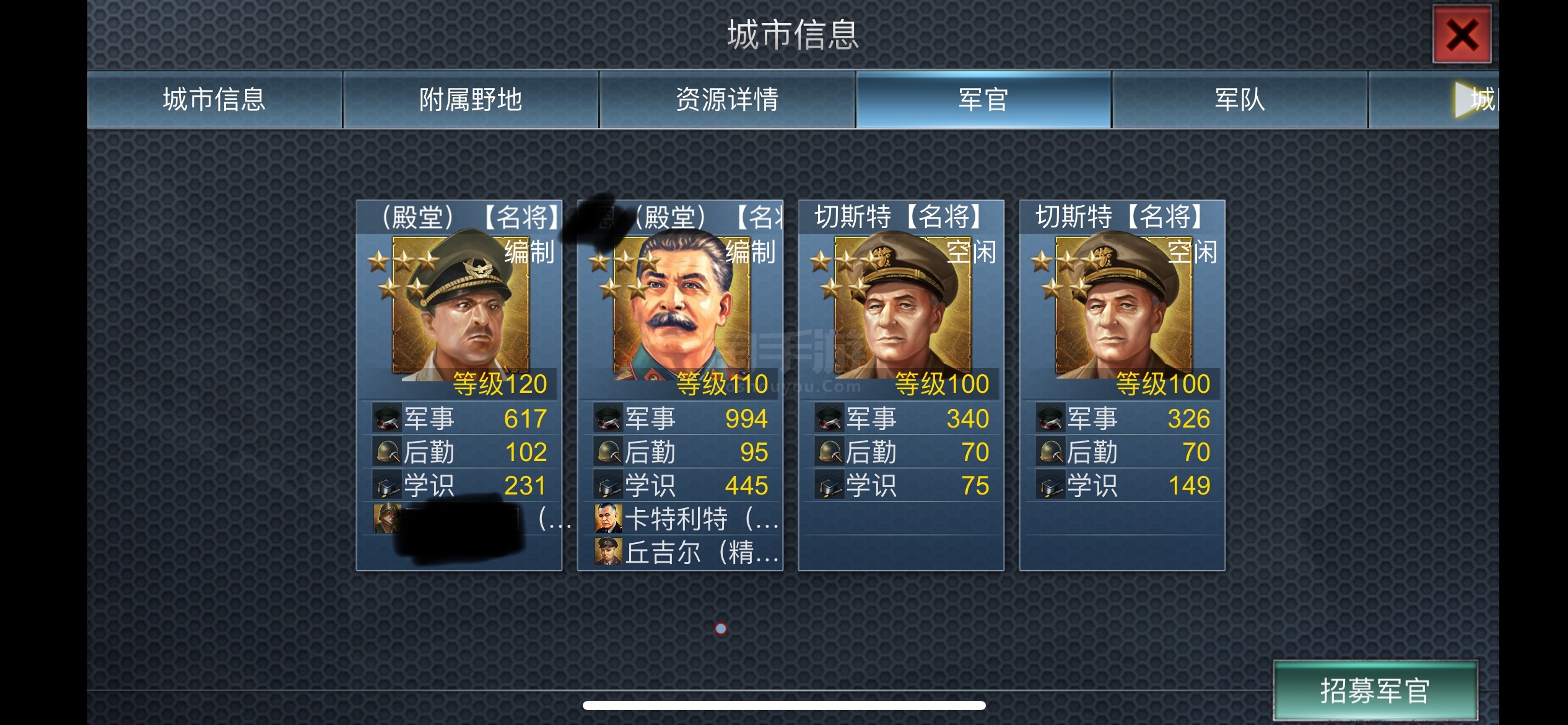Click the 学识 graduation cap icon showing 75
The width and height of the screenshot is (1568, 725).
[829, 485]
